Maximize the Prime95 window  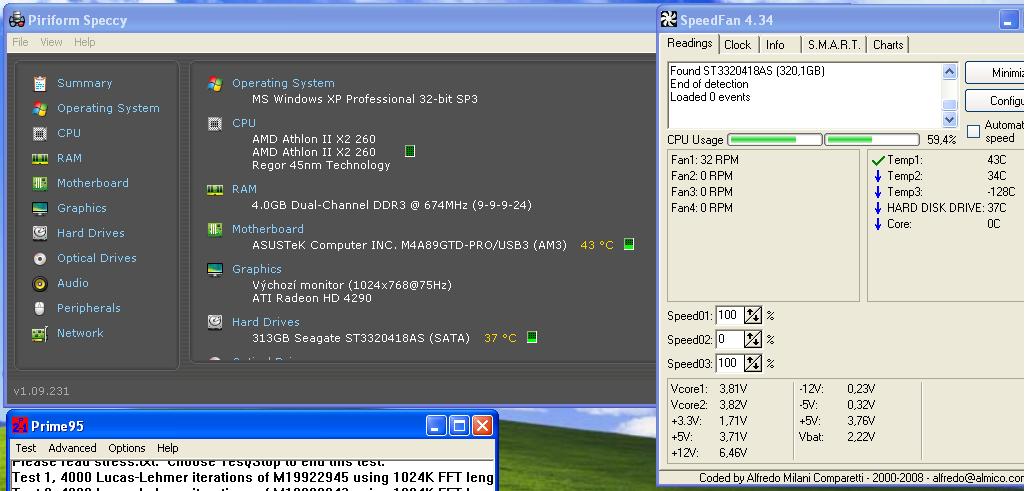(x=460, y=426)
